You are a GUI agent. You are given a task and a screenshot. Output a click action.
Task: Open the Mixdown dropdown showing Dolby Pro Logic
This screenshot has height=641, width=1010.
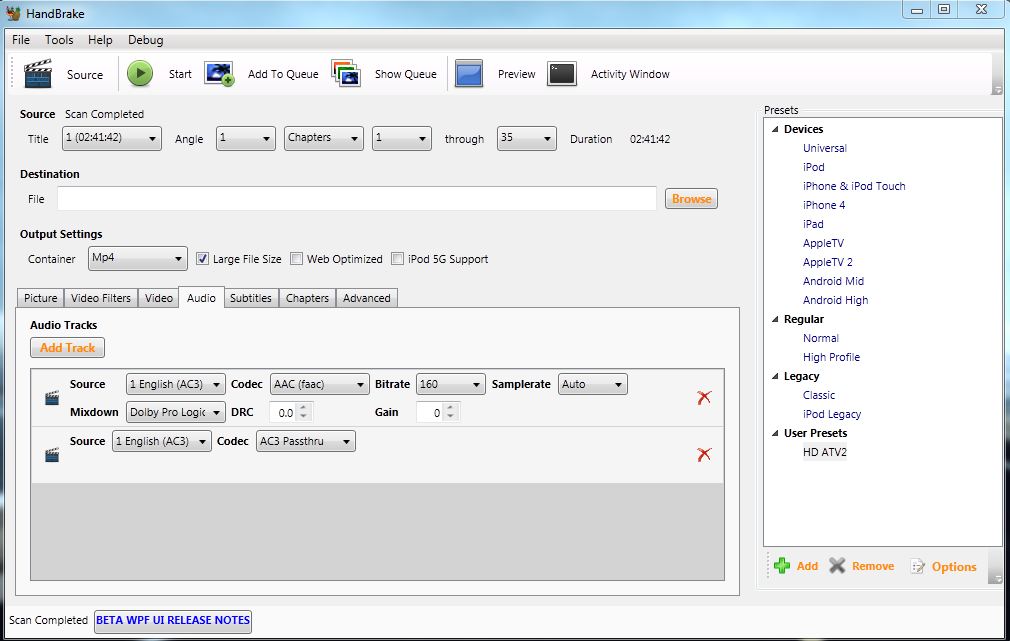pos(175,412)
